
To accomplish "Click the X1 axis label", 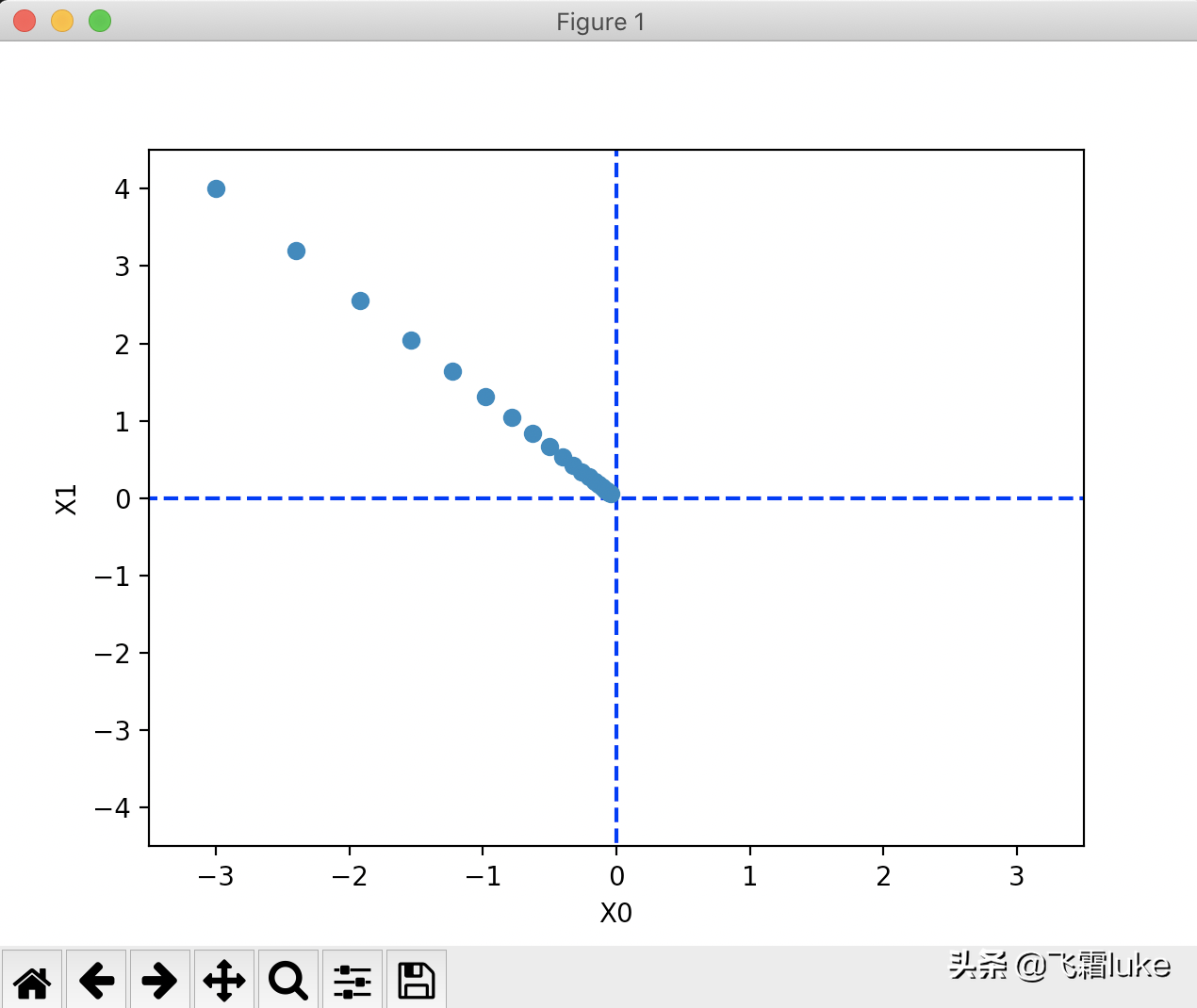I will pyautogui.click(x=66, y=499).
